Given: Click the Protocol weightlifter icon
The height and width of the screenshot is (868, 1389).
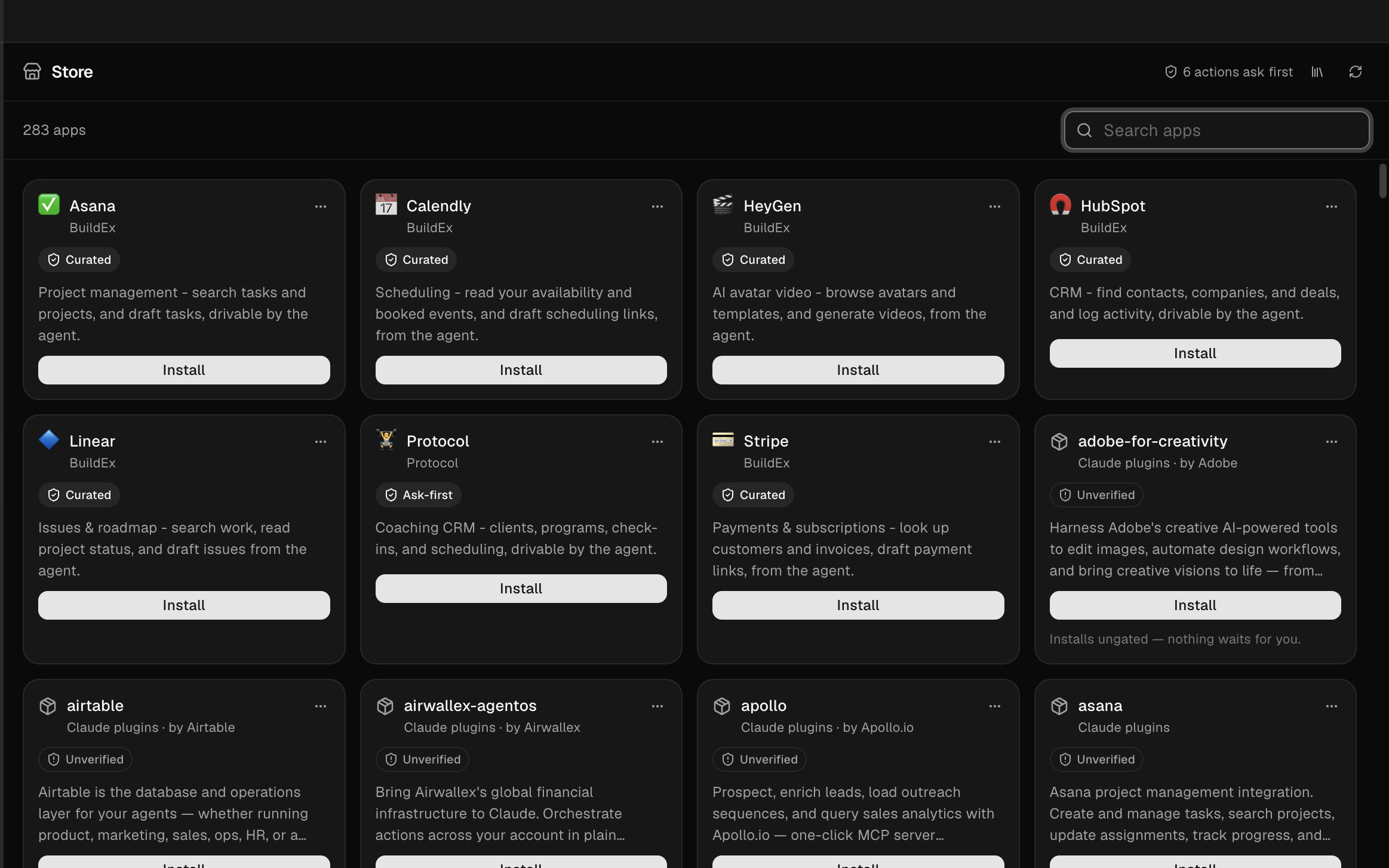Looking at the screenshot, I should click(386, 439).
